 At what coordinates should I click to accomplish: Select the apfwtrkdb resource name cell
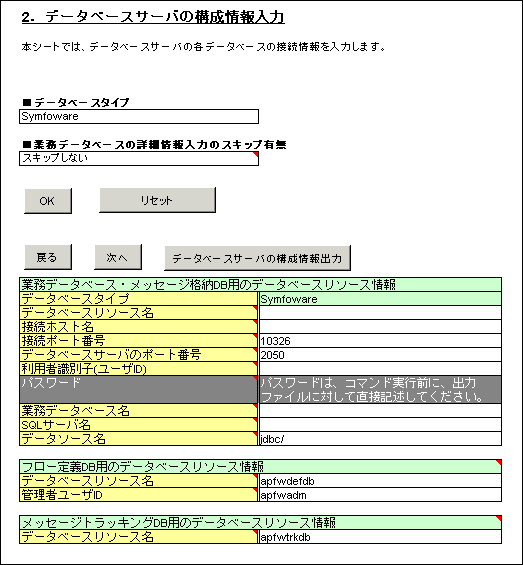(380, 537)
